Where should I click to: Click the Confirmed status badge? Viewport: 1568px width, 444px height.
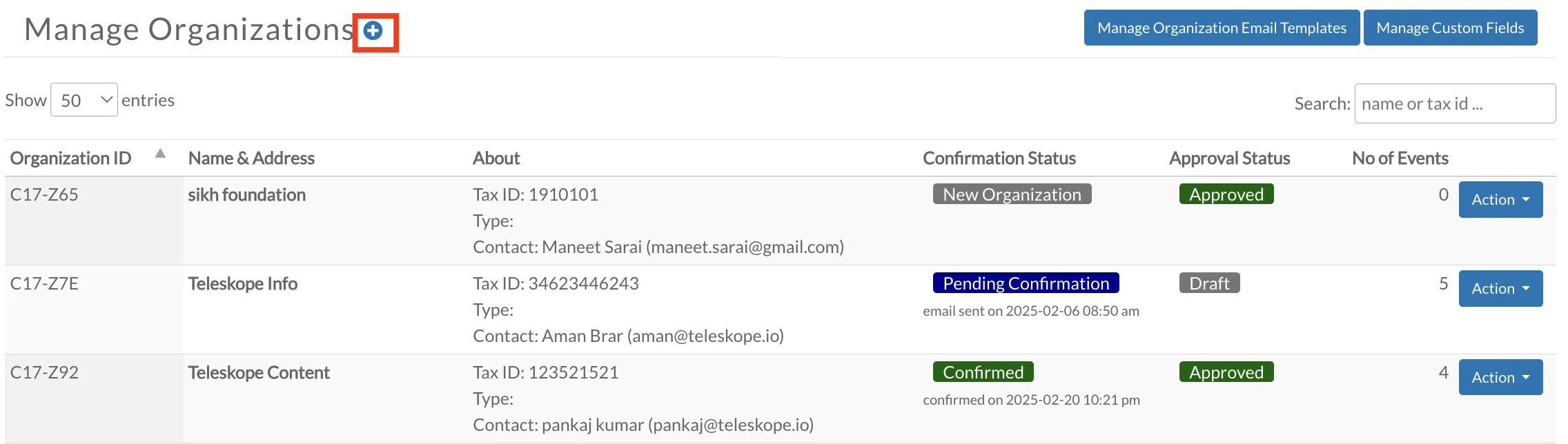tap(983, 372)
